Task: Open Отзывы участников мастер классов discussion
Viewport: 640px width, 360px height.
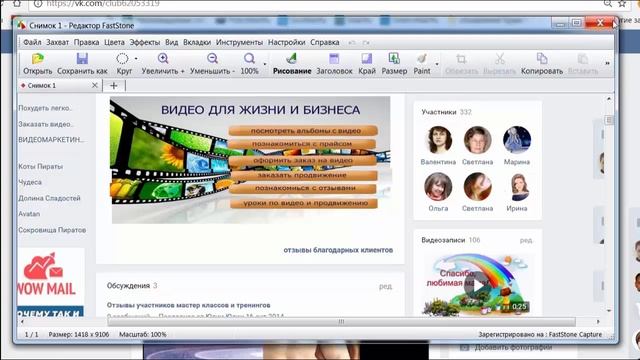Action: point(188,305)
